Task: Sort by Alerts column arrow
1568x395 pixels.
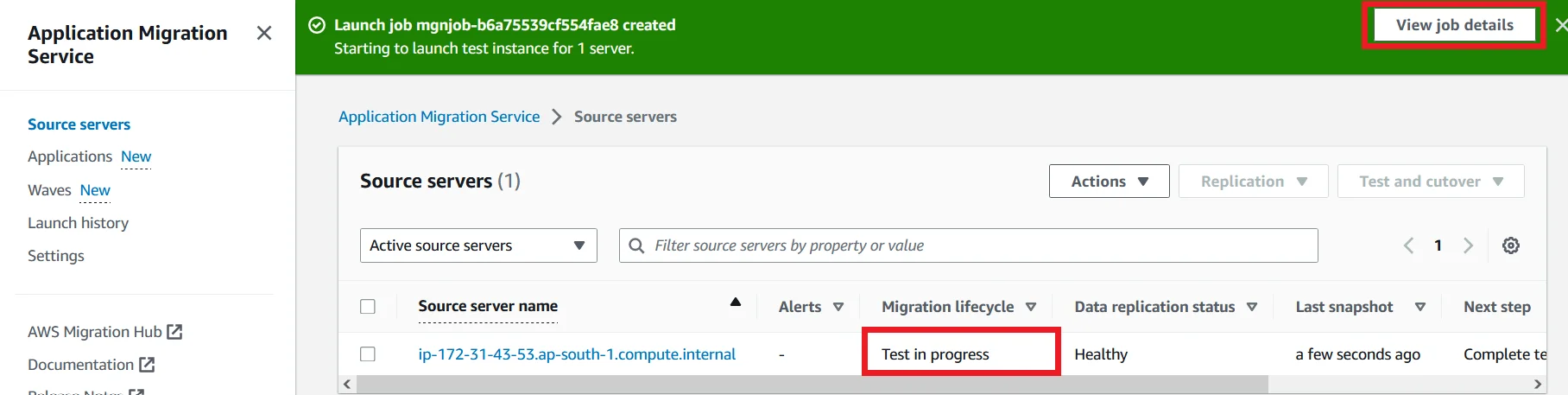Action: pyautogui.click(x=838, y=307)
